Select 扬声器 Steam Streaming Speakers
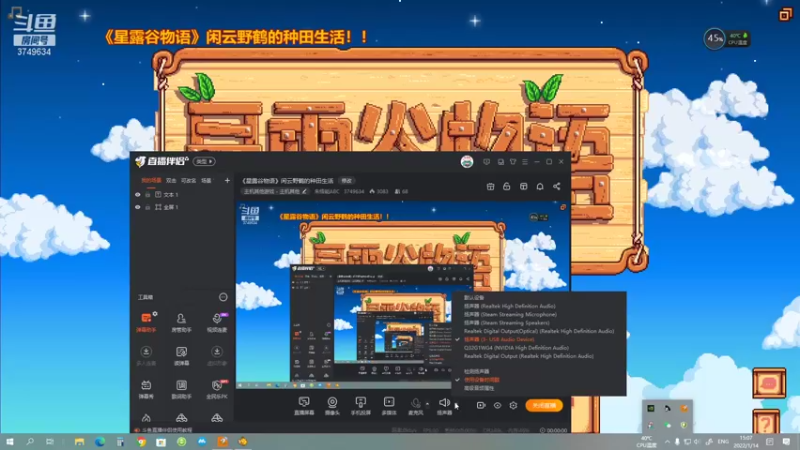Viewport: 800px width, 450px height. [507, 322]
